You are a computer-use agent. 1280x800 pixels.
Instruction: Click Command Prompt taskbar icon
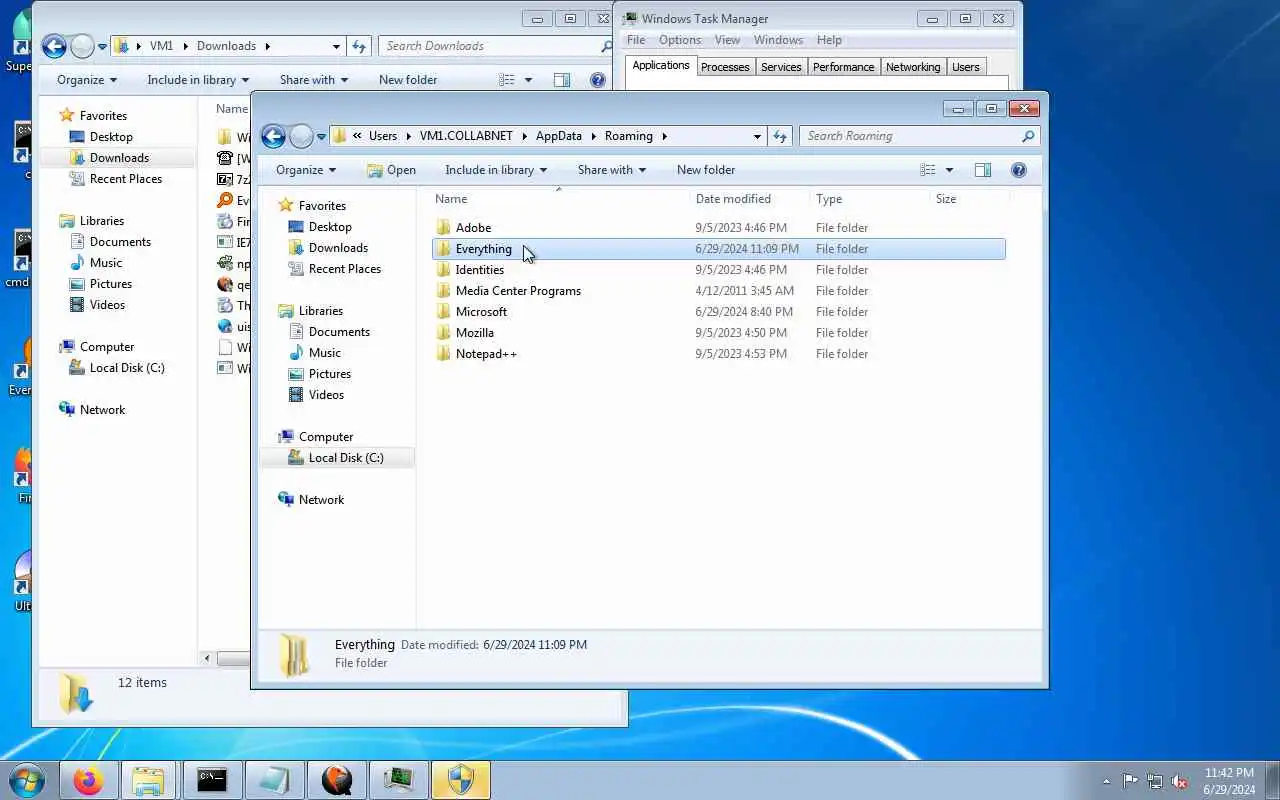212,780
